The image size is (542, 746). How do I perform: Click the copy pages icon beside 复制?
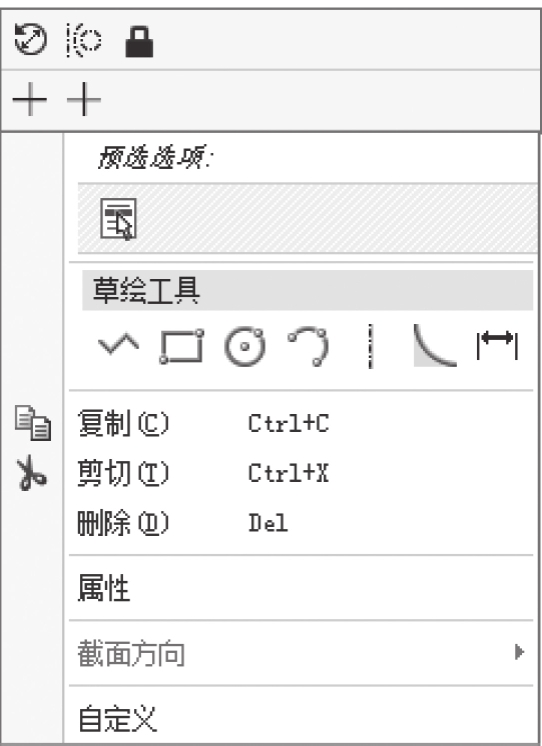pos(33,422)
